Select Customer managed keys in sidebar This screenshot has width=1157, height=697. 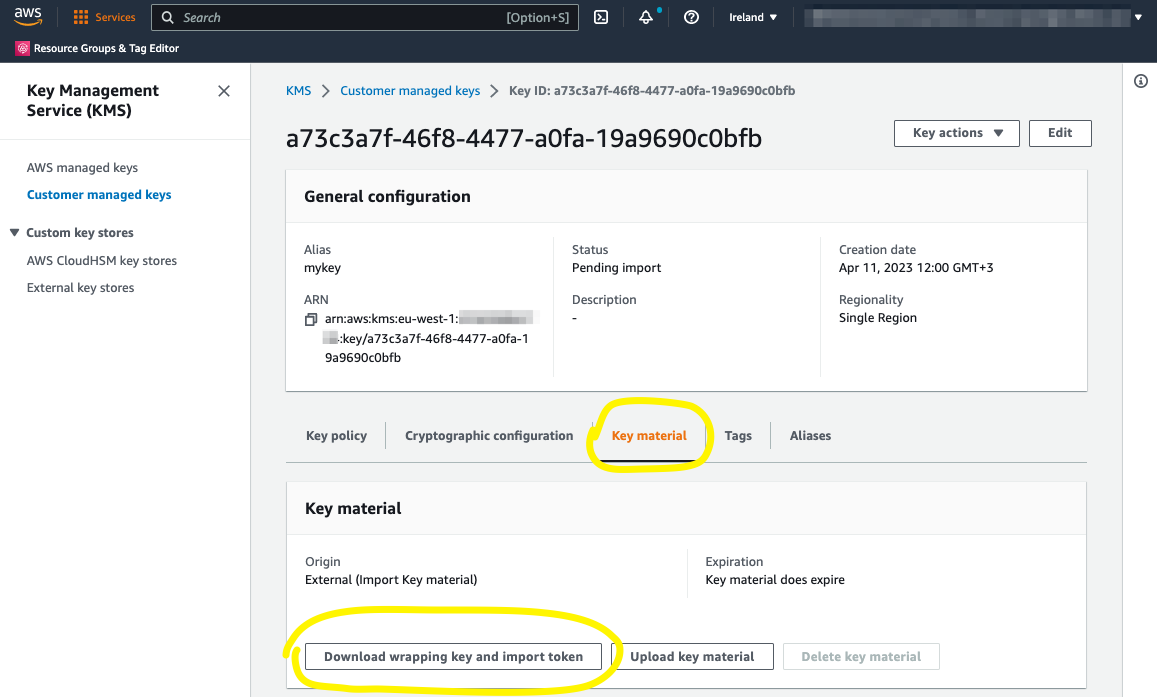click(99, 195)
